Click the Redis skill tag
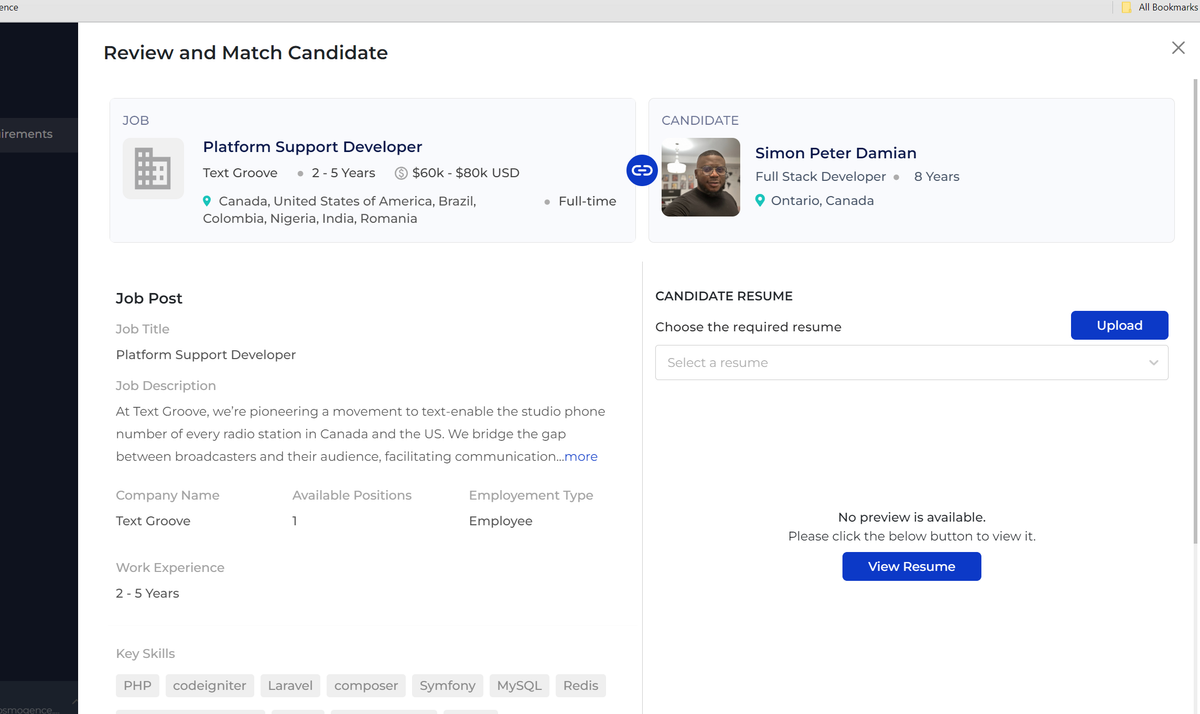The width and height of the screenshot is (1200, 714). coord(580,686)
